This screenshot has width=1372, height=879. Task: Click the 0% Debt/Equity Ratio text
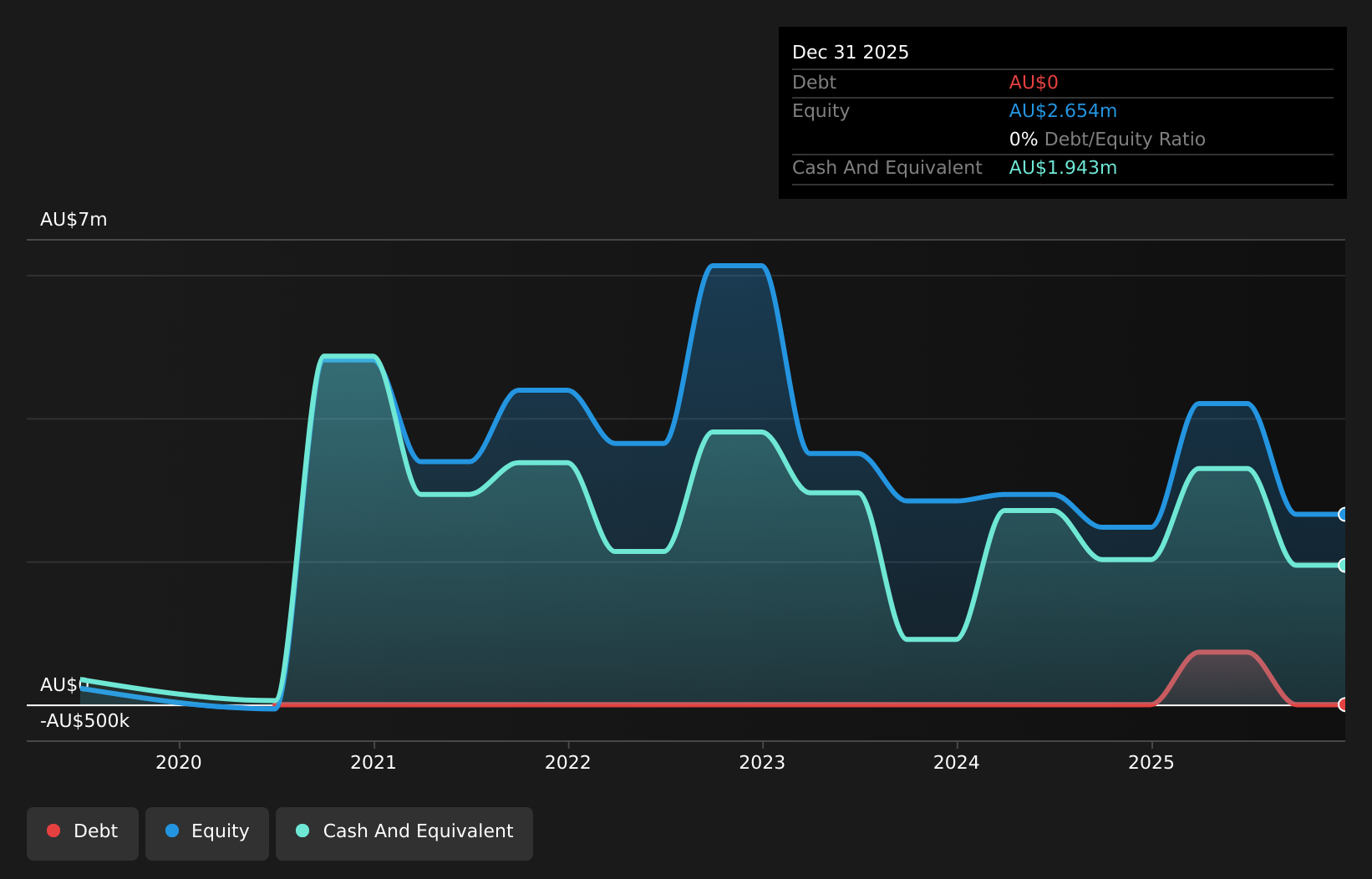click(x=1107, y=140)
